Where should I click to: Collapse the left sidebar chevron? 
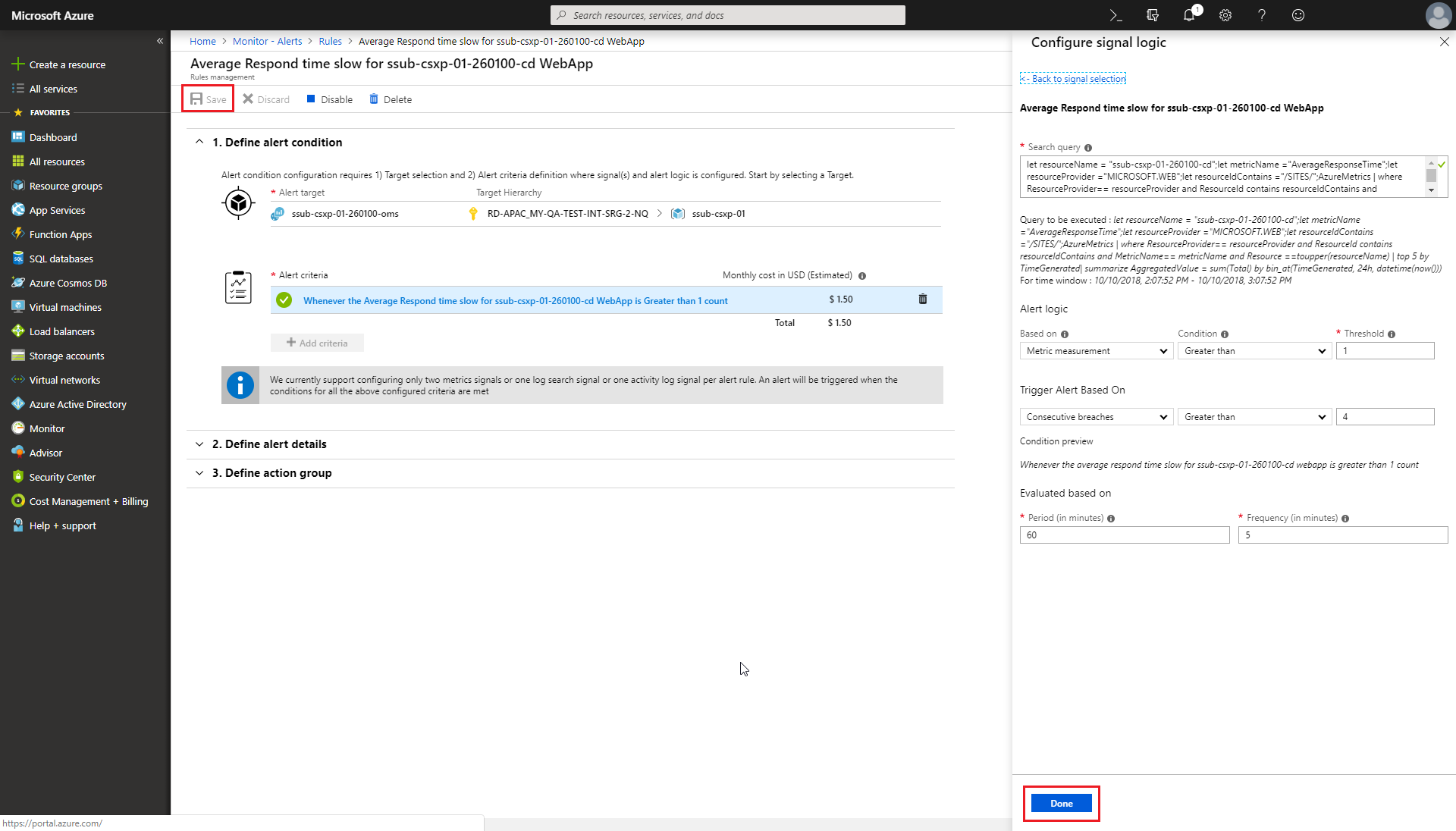160,41
